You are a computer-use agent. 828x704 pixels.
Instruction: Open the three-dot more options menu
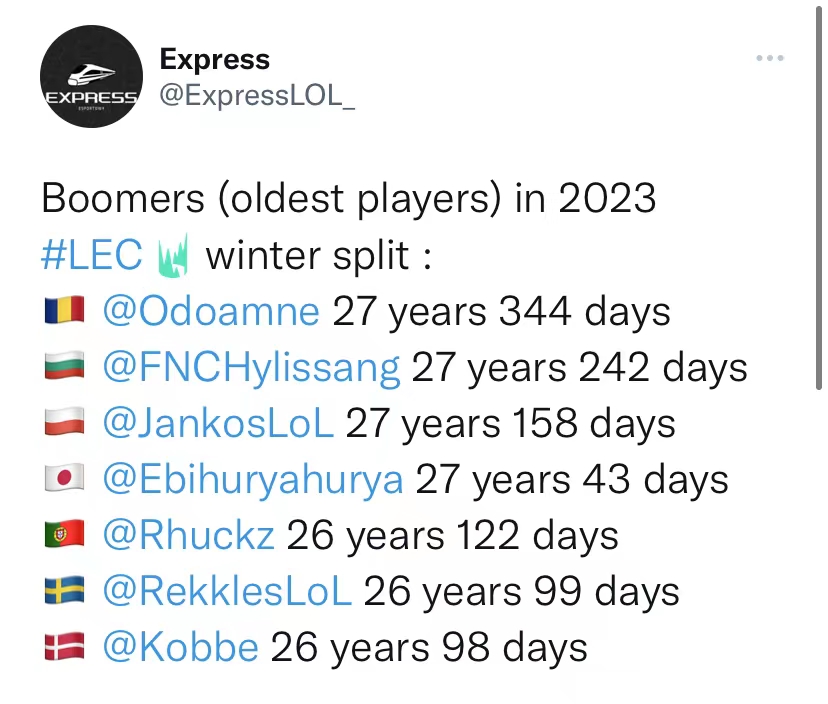769,58
